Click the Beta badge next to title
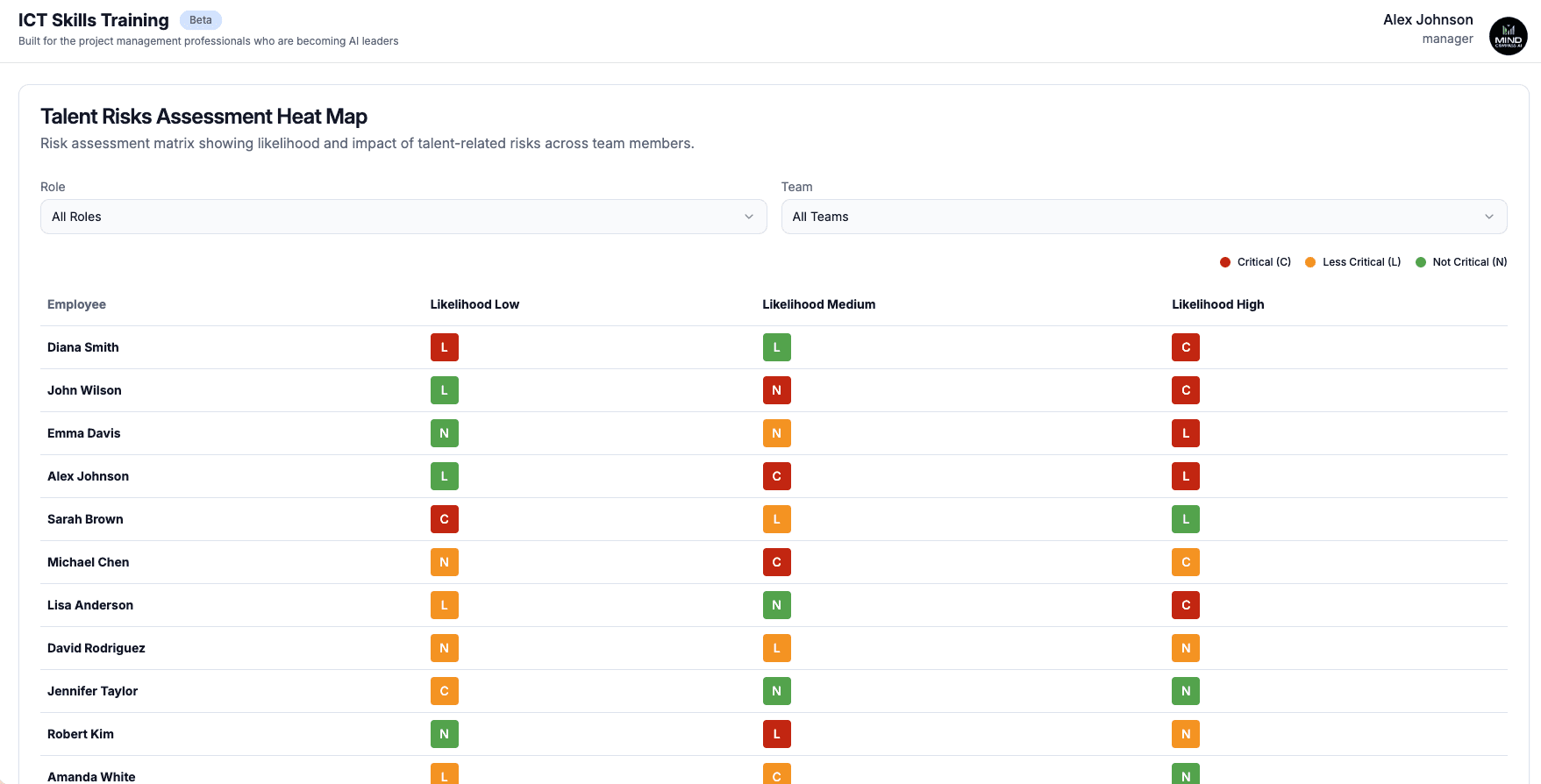 [x=201, y=20]
